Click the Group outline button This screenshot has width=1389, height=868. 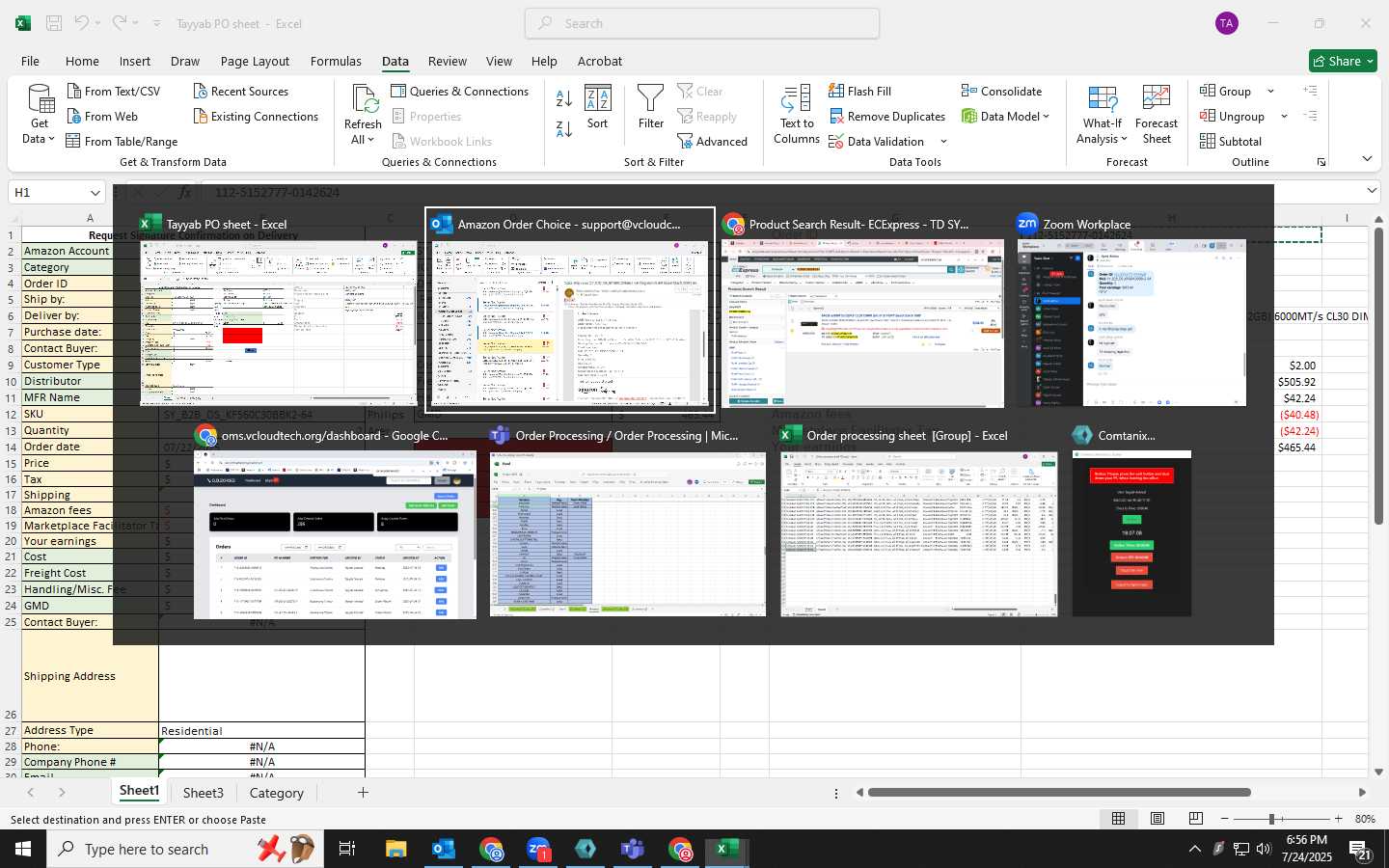pyautogui.click(x=1225, y=91)
